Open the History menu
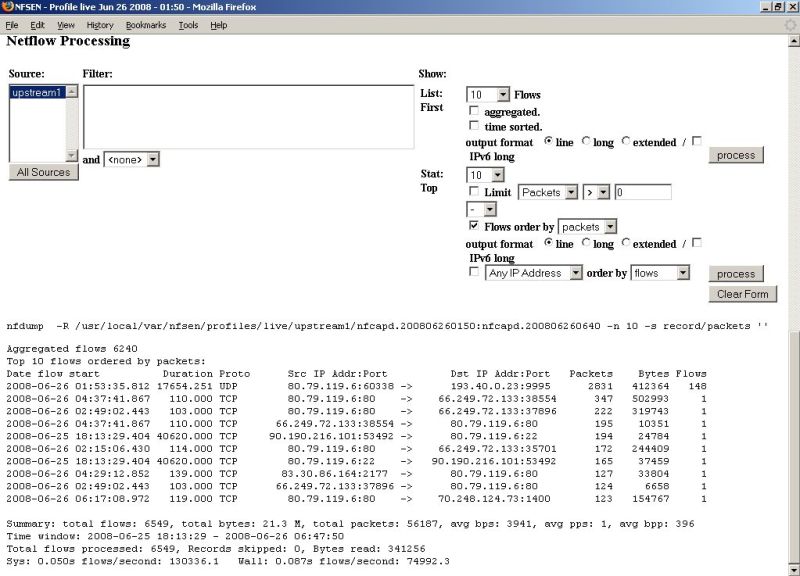This screenshot has width=800, height=576. (x=100, y=25)
